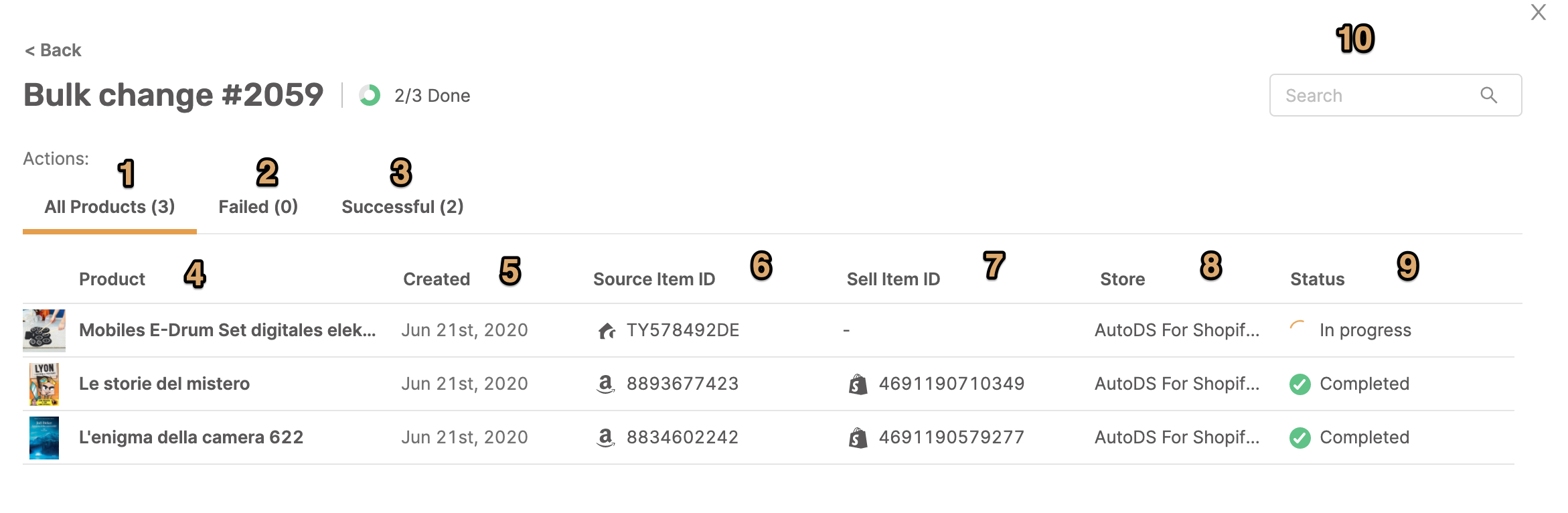Click the 2/3 Done progress ring

click(x=370, y=95)
